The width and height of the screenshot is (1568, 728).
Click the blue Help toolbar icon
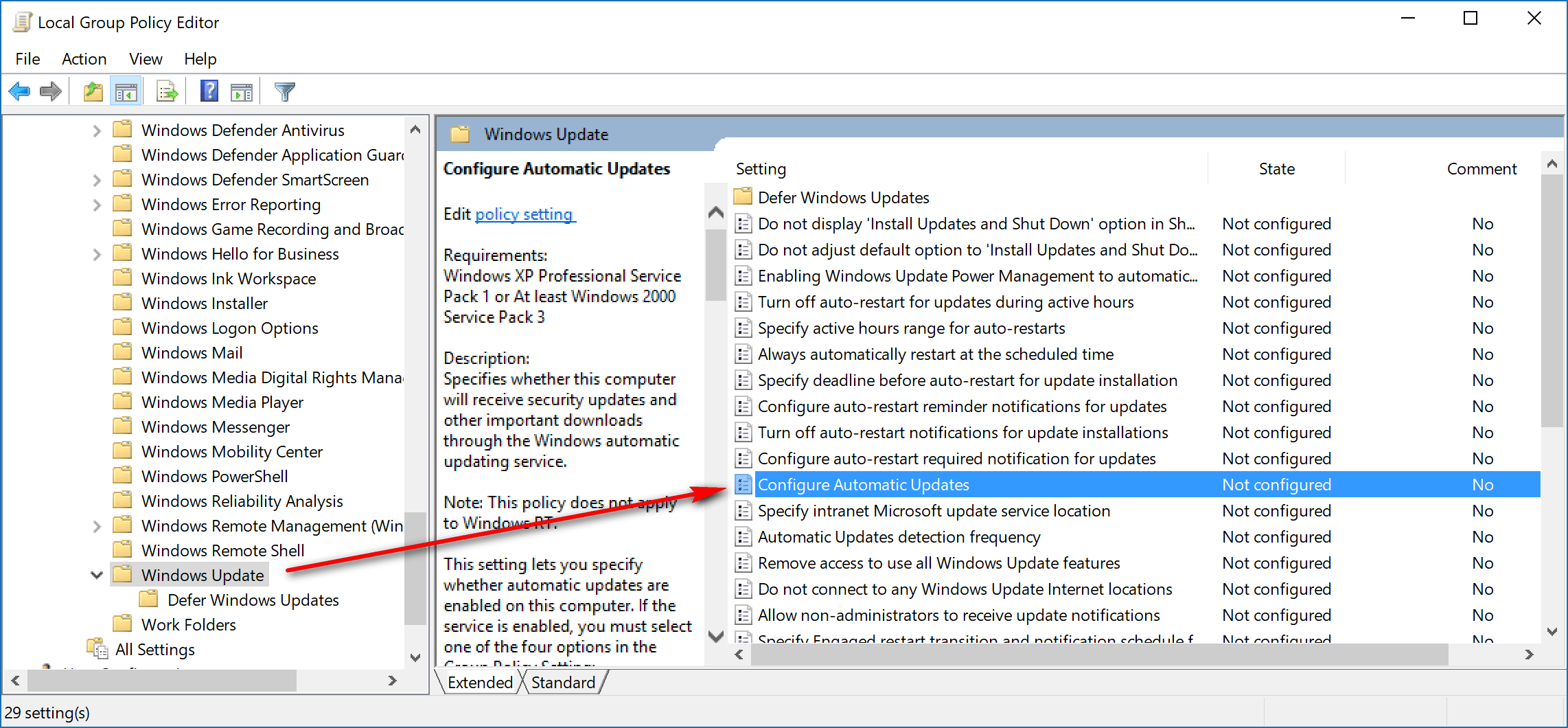pos(209,91)
